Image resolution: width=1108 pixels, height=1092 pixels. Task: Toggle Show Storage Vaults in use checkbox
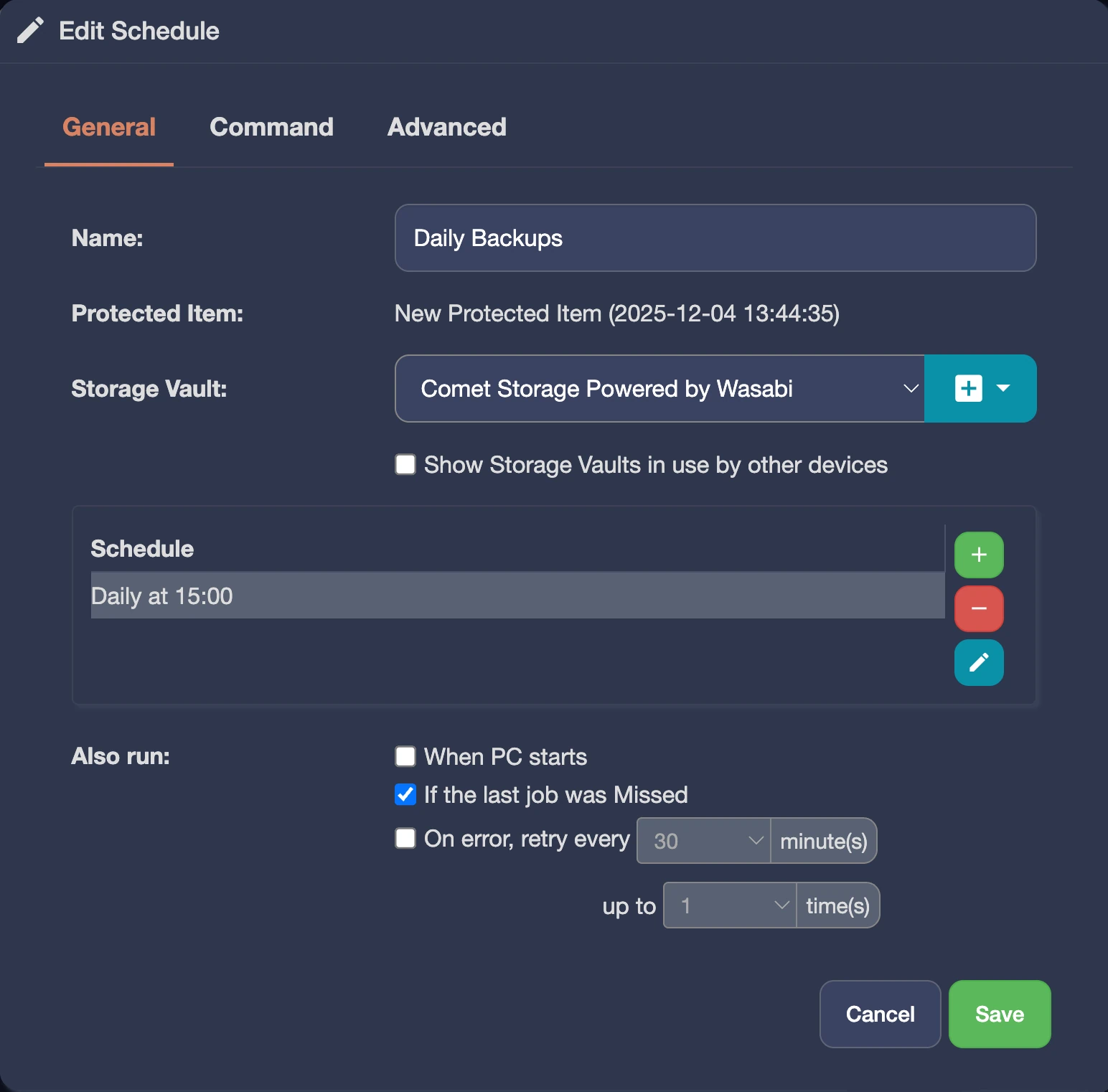click(x=405, y=464)
